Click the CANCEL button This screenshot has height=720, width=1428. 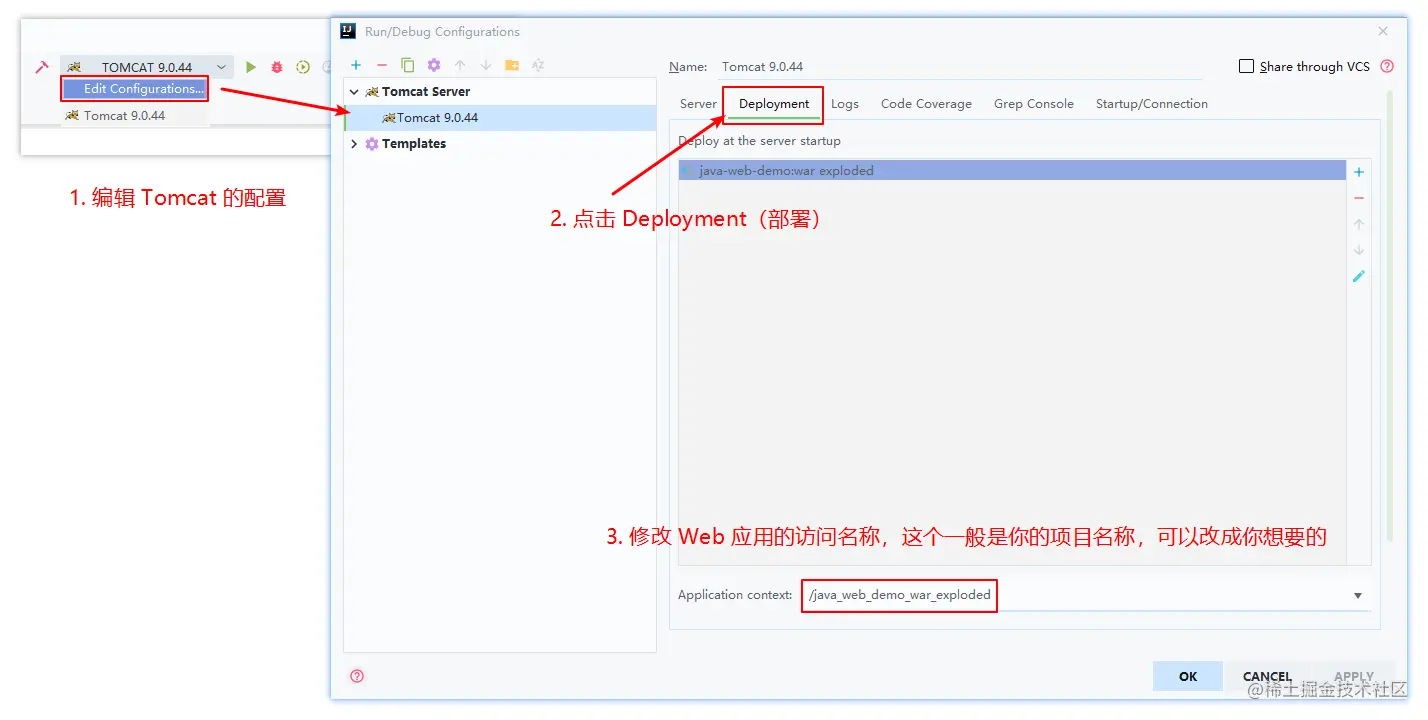click(1267, 676)
